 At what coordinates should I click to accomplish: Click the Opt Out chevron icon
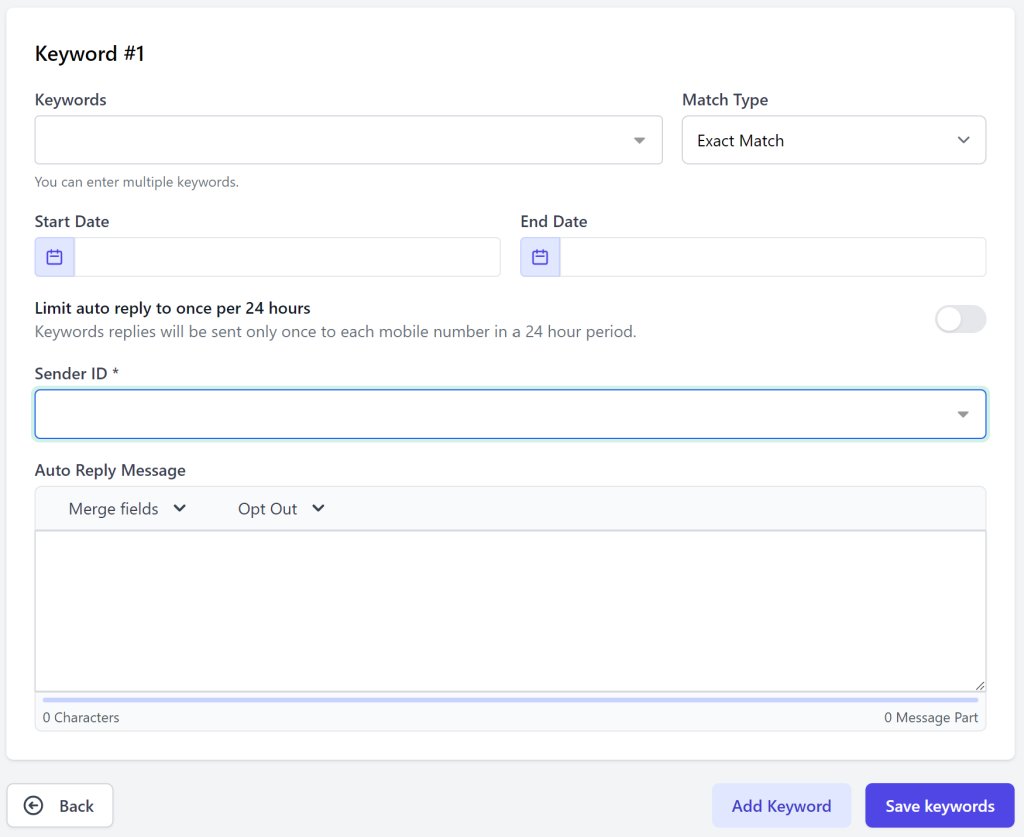point(318,508)
